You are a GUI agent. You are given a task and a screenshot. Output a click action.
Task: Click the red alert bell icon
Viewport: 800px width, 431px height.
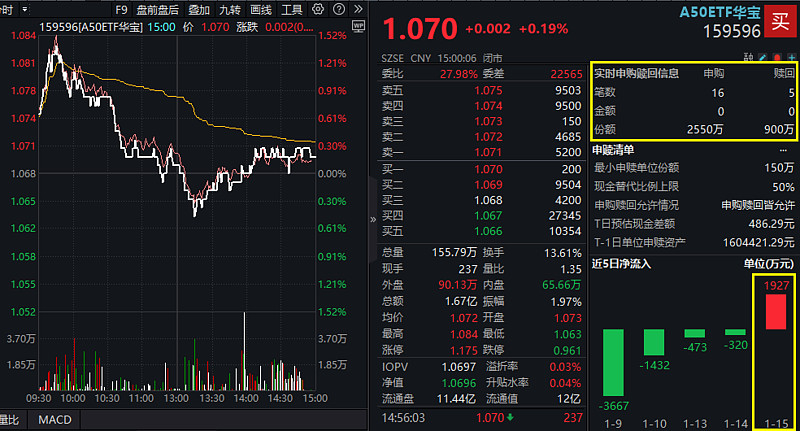click(775, 58)
